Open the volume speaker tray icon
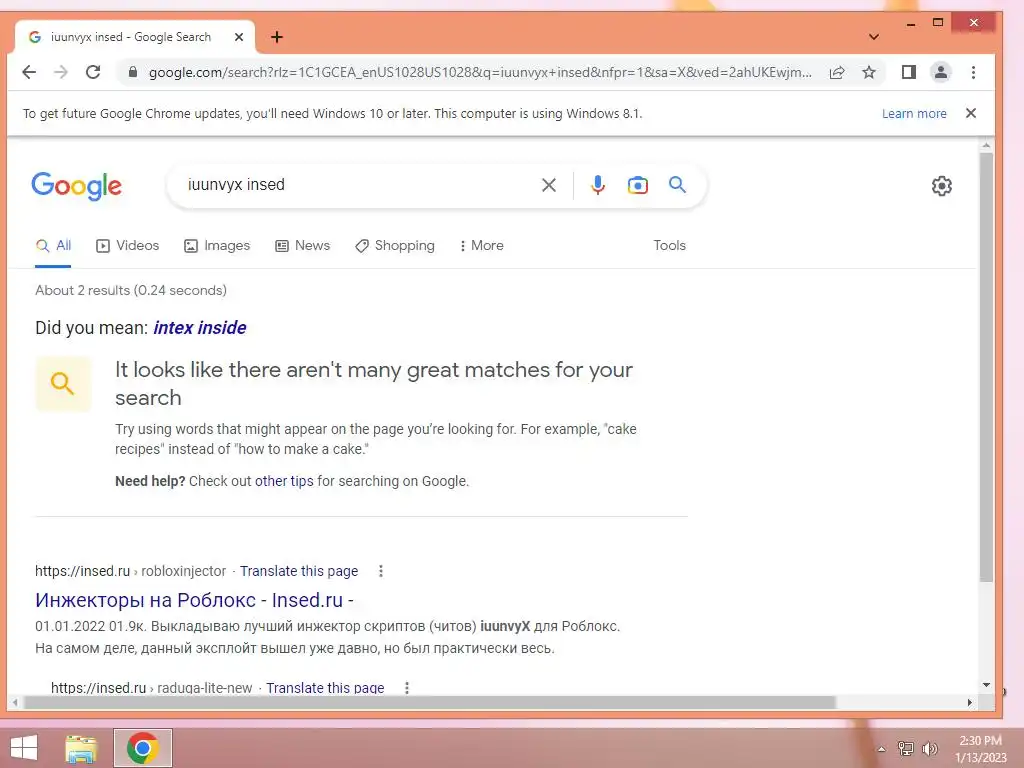 click(x=930, y=749)
